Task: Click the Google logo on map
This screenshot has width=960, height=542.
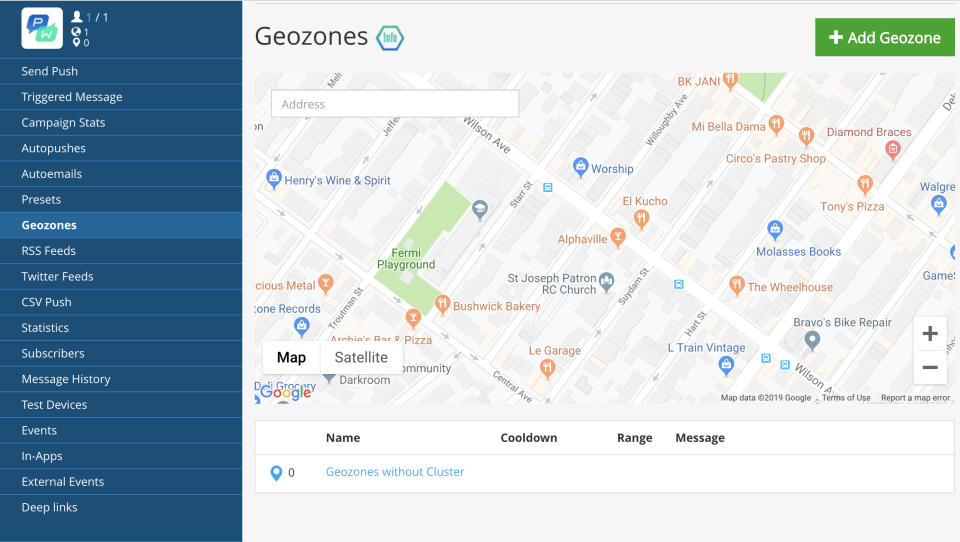Action: (x=285, y=392)
